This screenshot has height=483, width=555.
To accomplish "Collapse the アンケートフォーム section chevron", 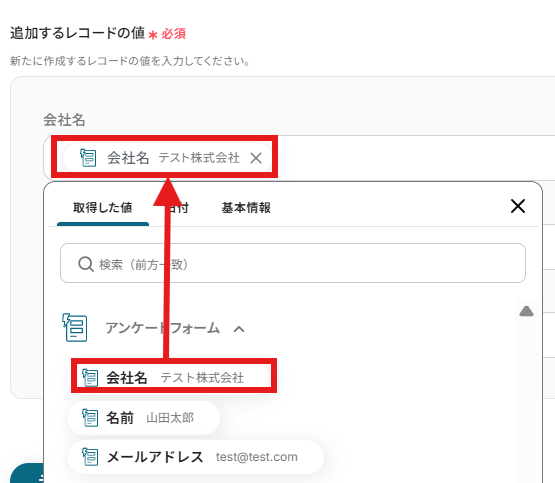I will (x=239, y=329).
